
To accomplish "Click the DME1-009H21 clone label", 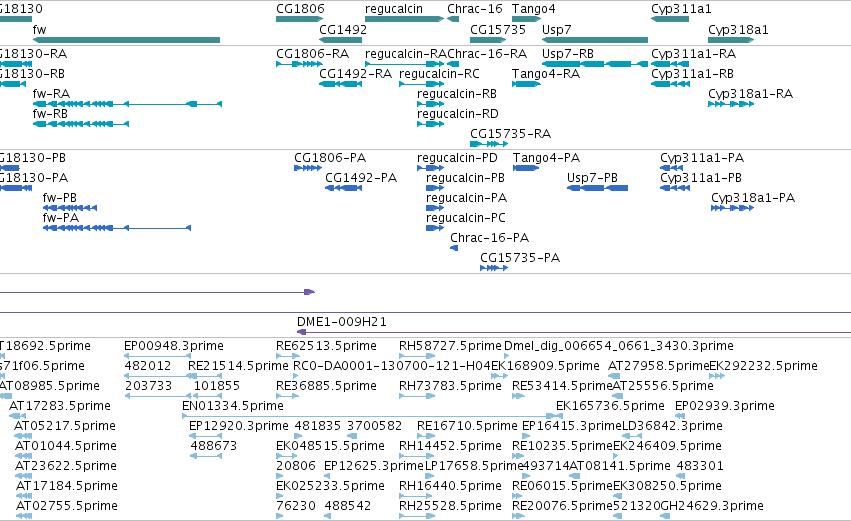I will [342, 322].
